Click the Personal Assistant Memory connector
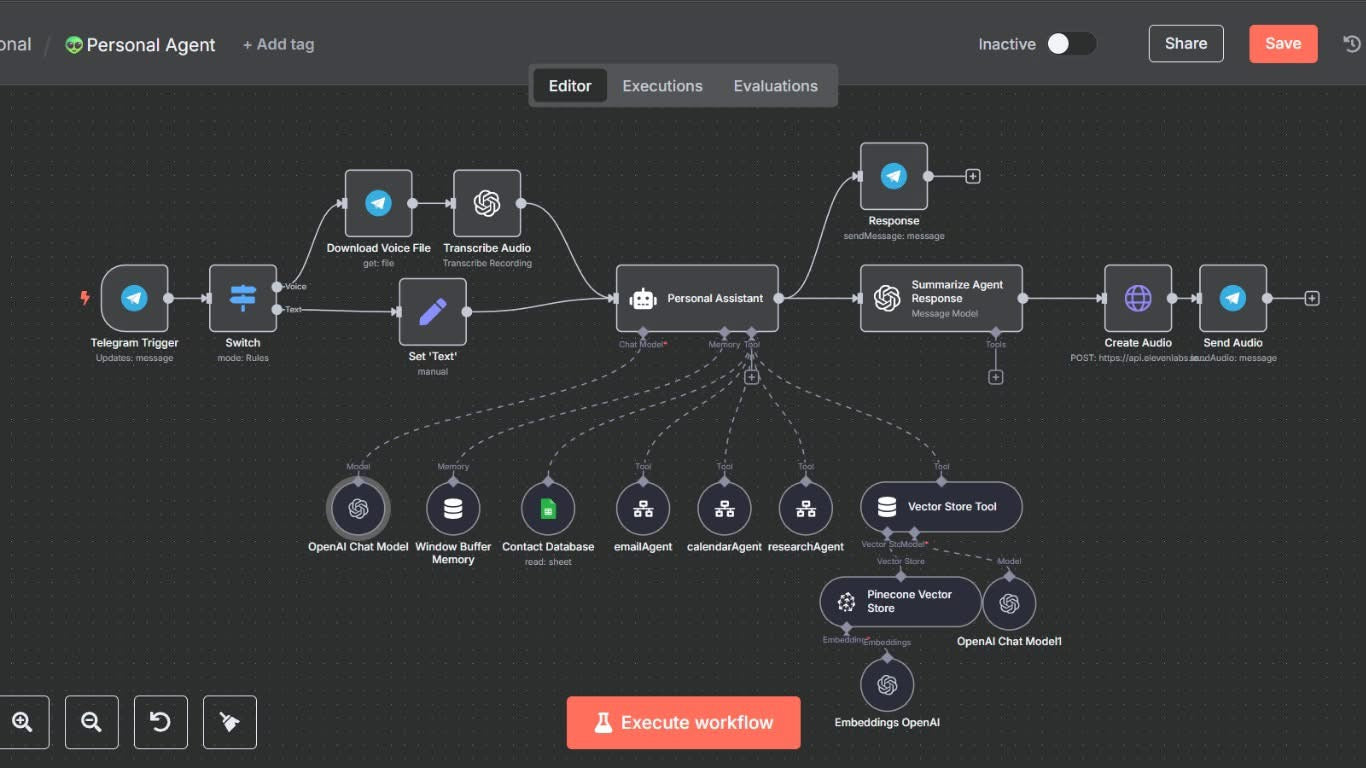The image size is (1366, 768). coord(724,332)
